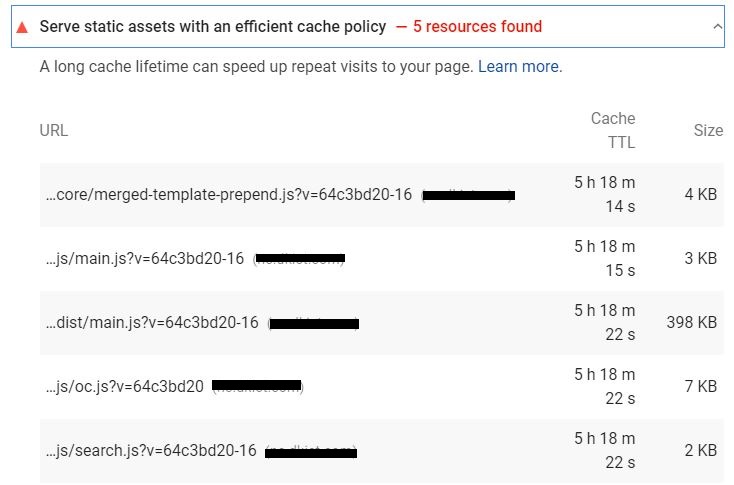Click the red warning triangle icon
Viewport: 734px width, 485px height.
[22, 27]
